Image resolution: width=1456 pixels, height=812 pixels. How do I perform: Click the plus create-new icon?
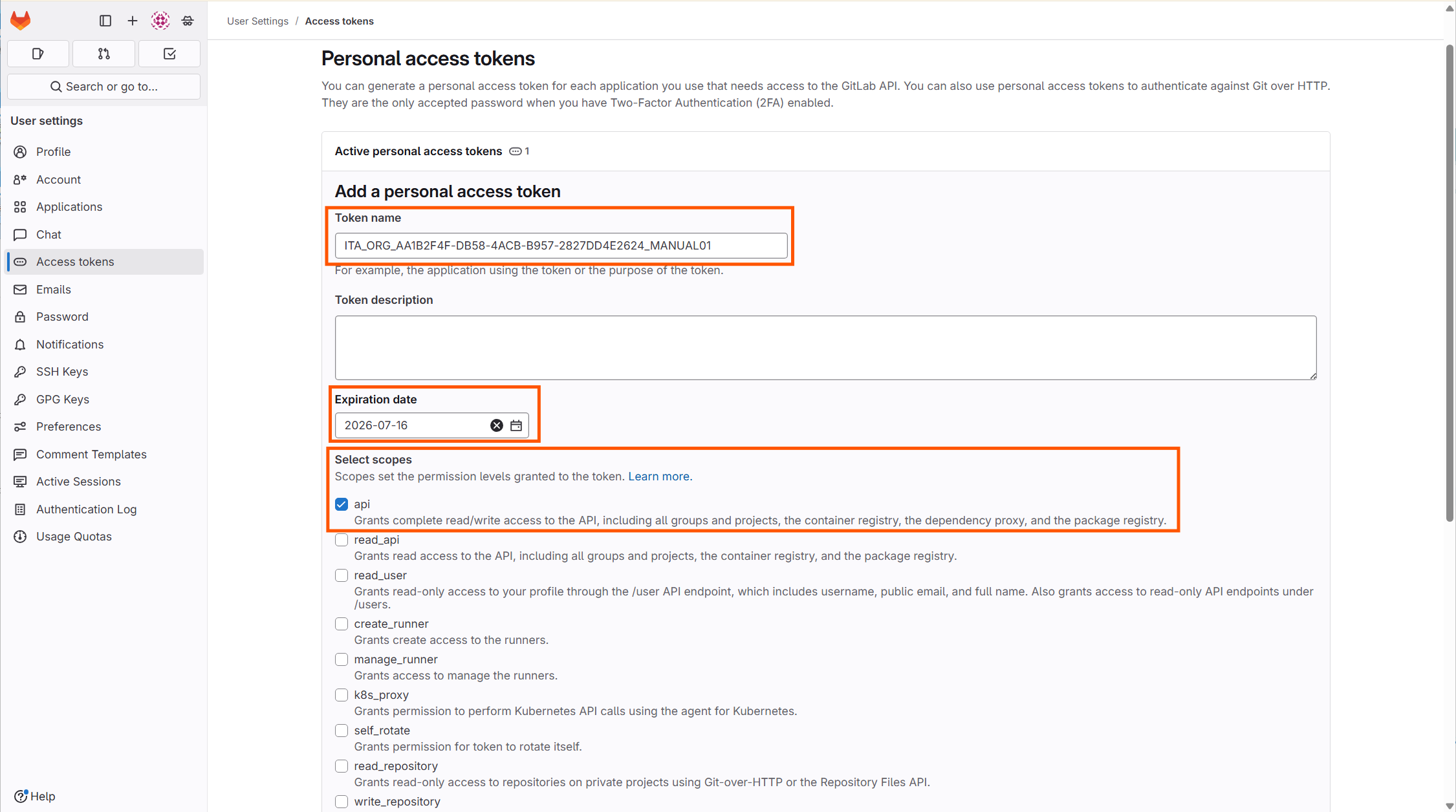coord(133,21)
